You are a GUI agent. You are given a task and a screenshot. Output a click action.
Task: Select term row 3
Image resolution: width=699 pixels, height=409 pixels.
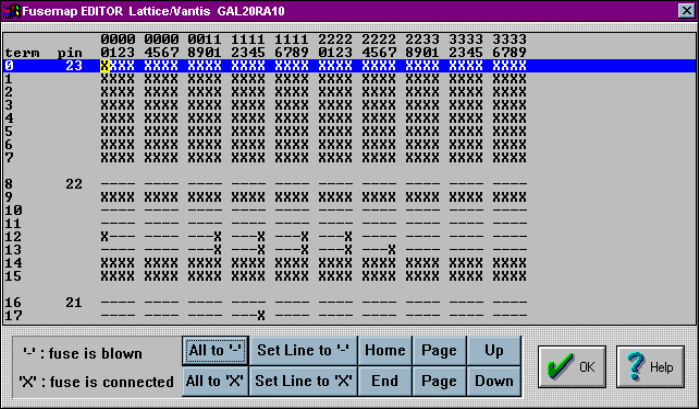350,105
